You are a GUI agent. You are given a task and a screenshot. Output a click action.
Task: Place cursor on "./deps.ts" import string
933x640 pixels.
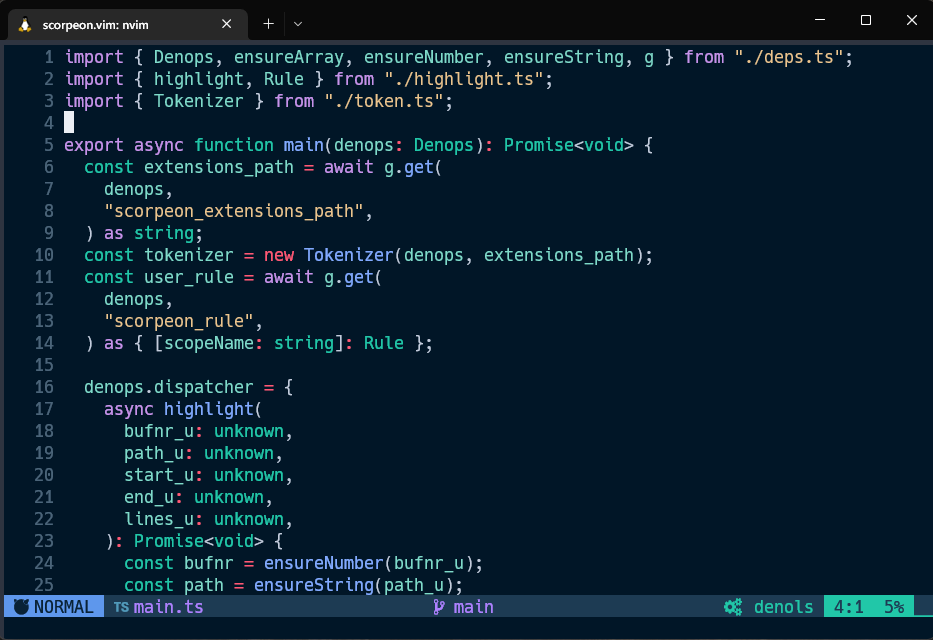click(x=788, y=57)
